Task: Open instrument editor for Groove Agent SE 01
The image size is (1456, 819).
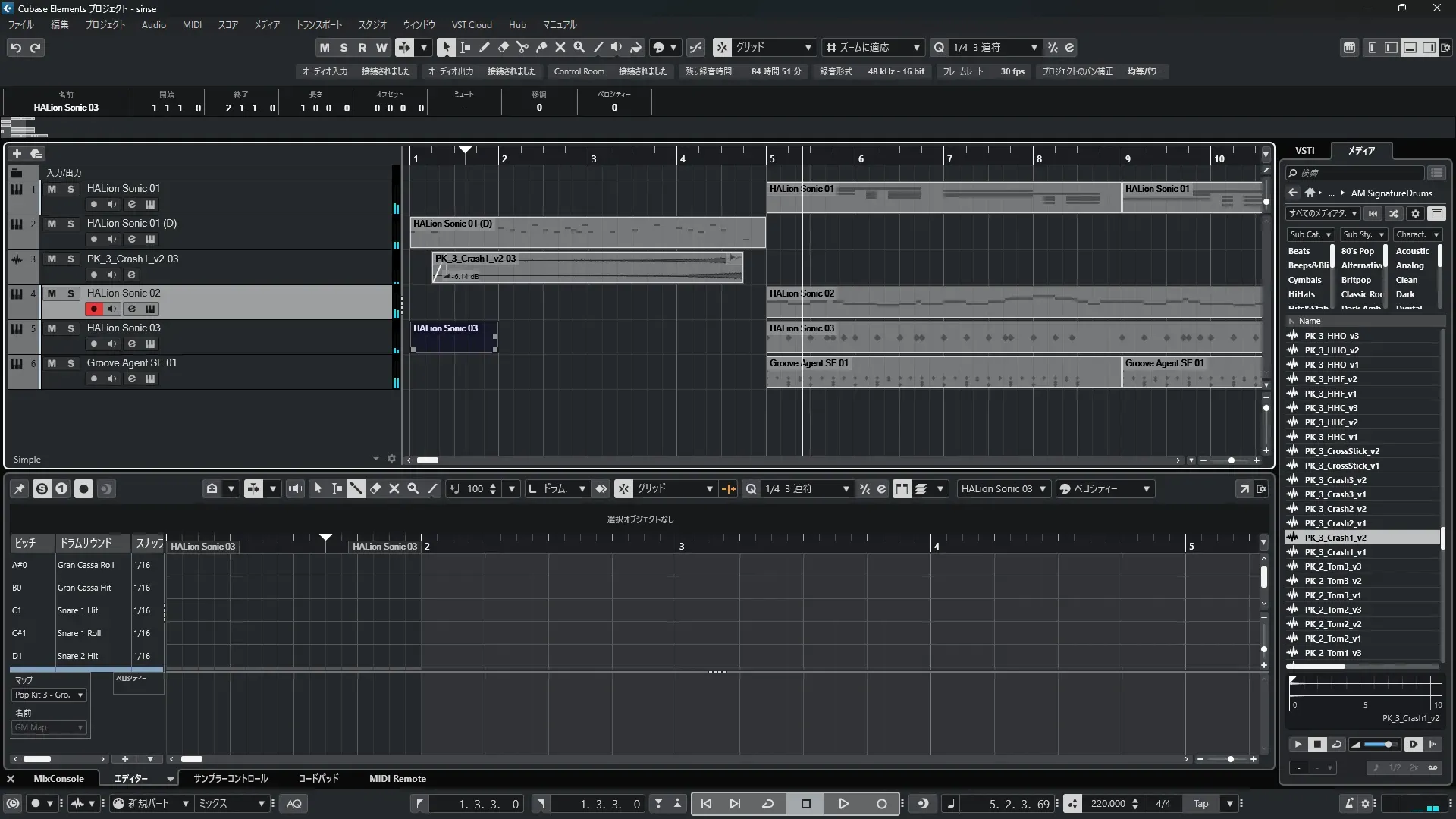Action: click(131, 379)
